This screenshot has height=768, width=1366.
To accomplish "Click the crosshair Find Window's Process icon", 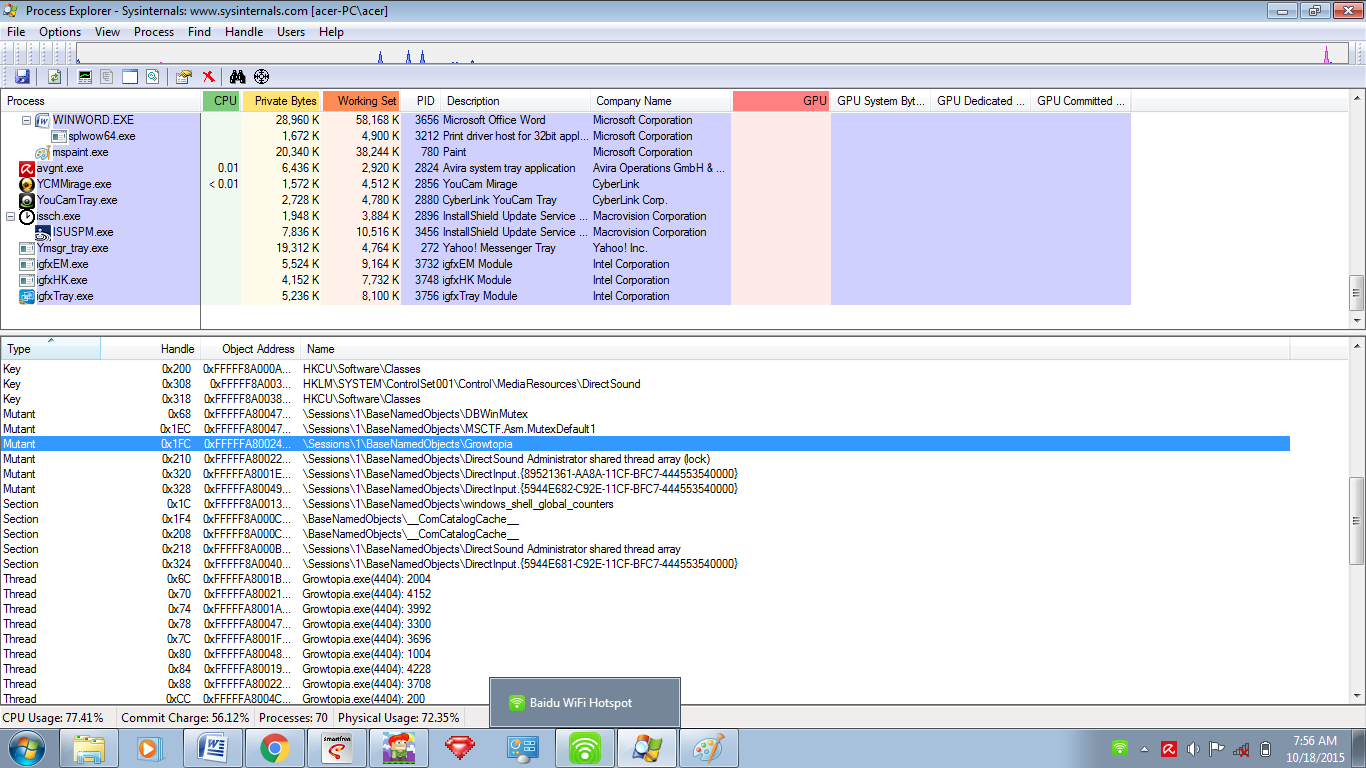I will 262,76.
